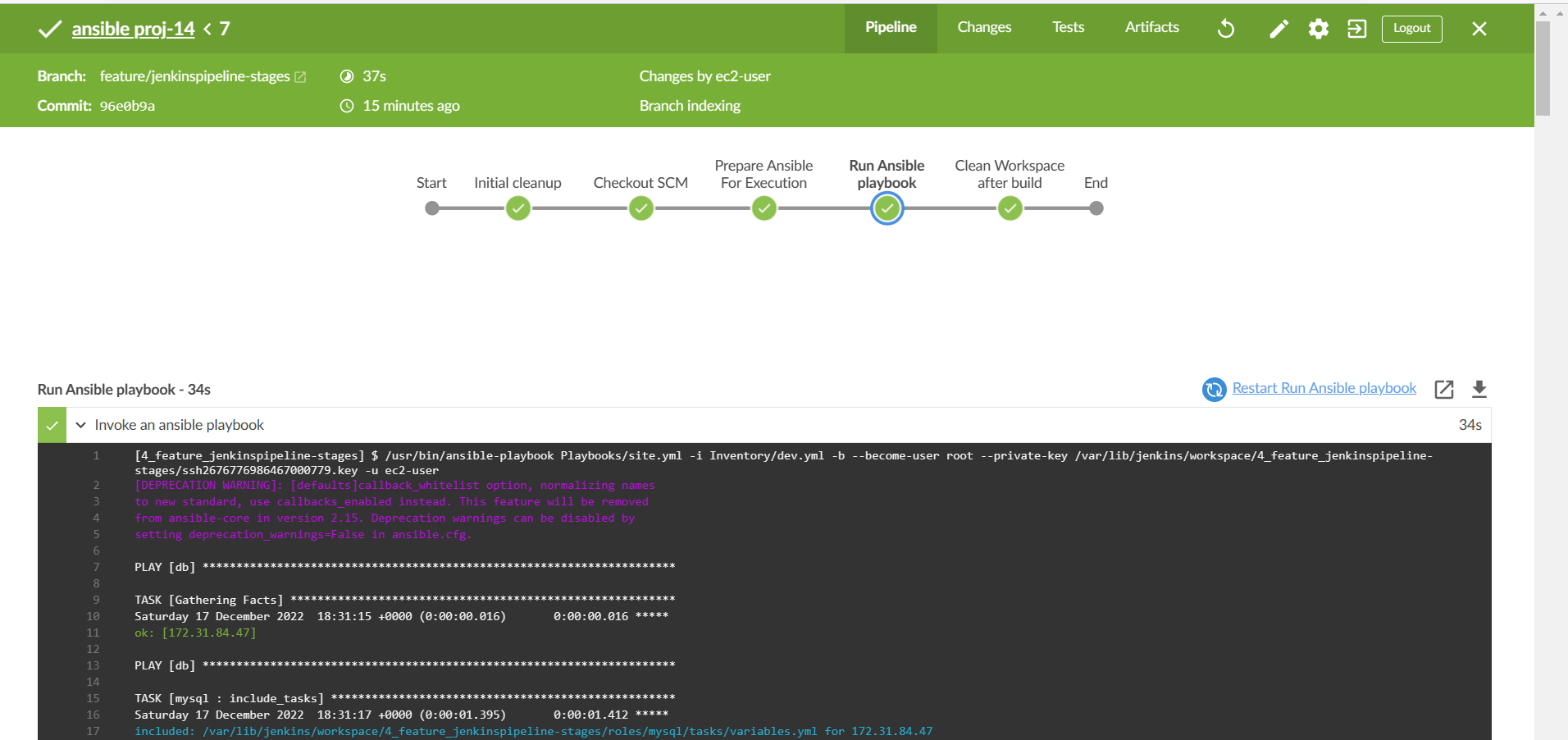Open the Tests tab
This screenshot has height=740, width=1568.
coord(1067,27)
